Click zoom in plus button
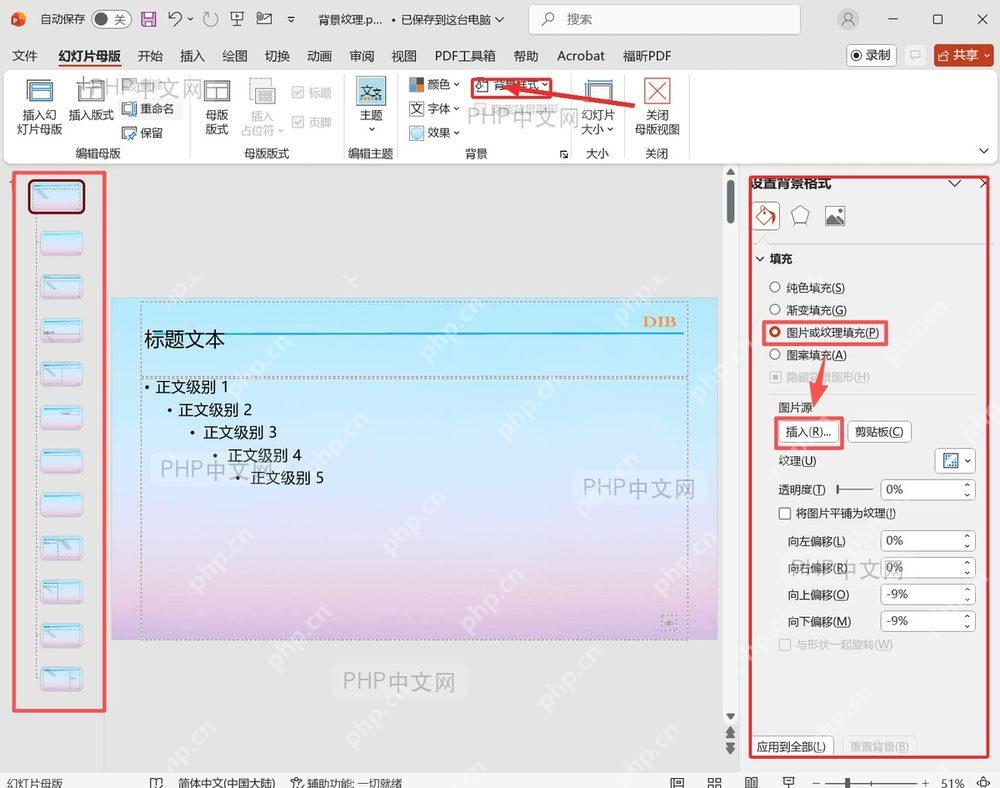The width and height of the screenshot is (1000, 788). pyautogui.click(x=925, y=782)
